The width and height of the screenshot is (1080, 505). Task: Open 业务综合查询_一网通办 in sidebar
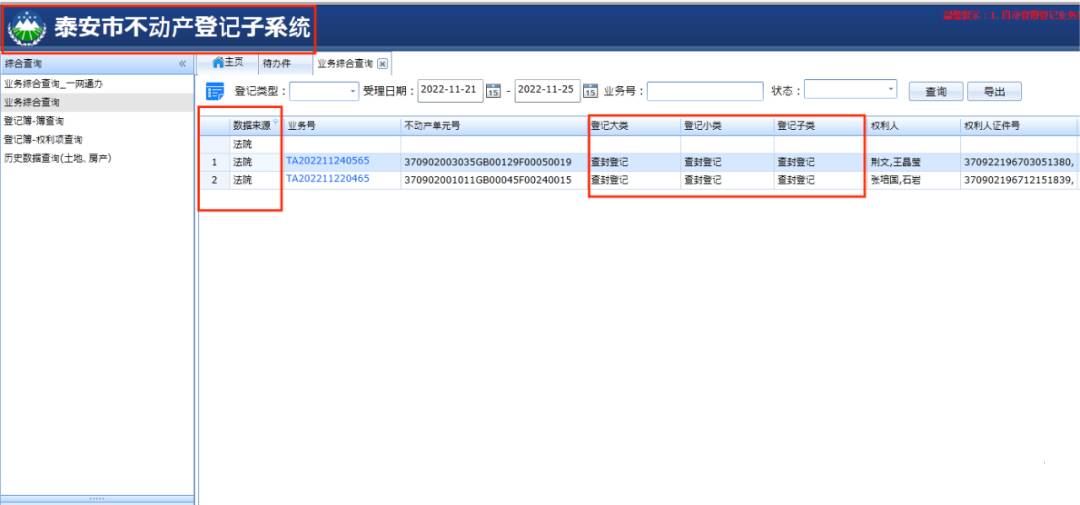[x=53, y=84]
